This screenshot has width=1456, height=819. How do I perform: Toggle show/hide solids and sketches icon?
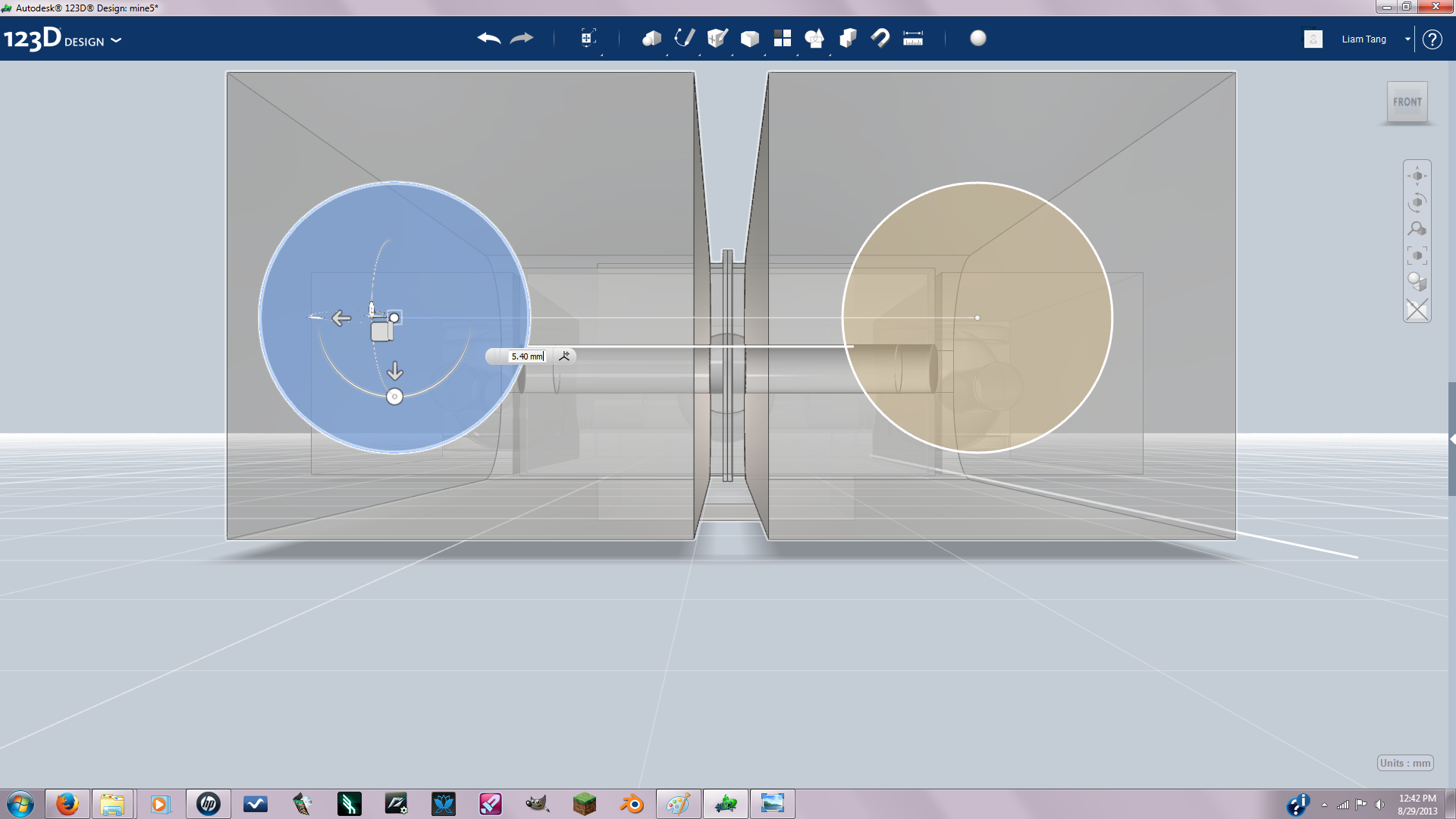click(1417, 309)
